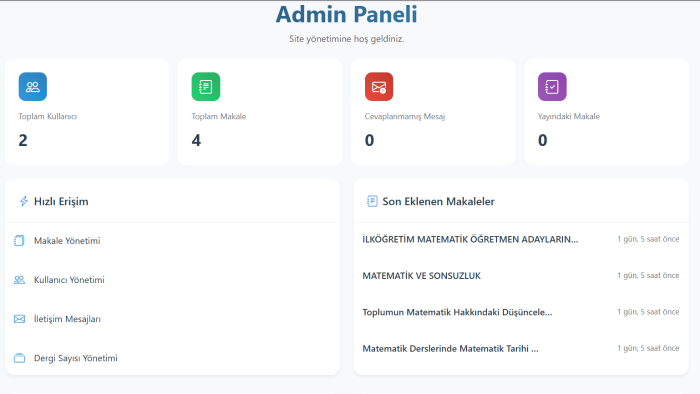Click the timestamp beside the İLKÖĞRETİM MATEMATİK article
The width and height of the screenshot is (700, 394).
click(648, 239)
